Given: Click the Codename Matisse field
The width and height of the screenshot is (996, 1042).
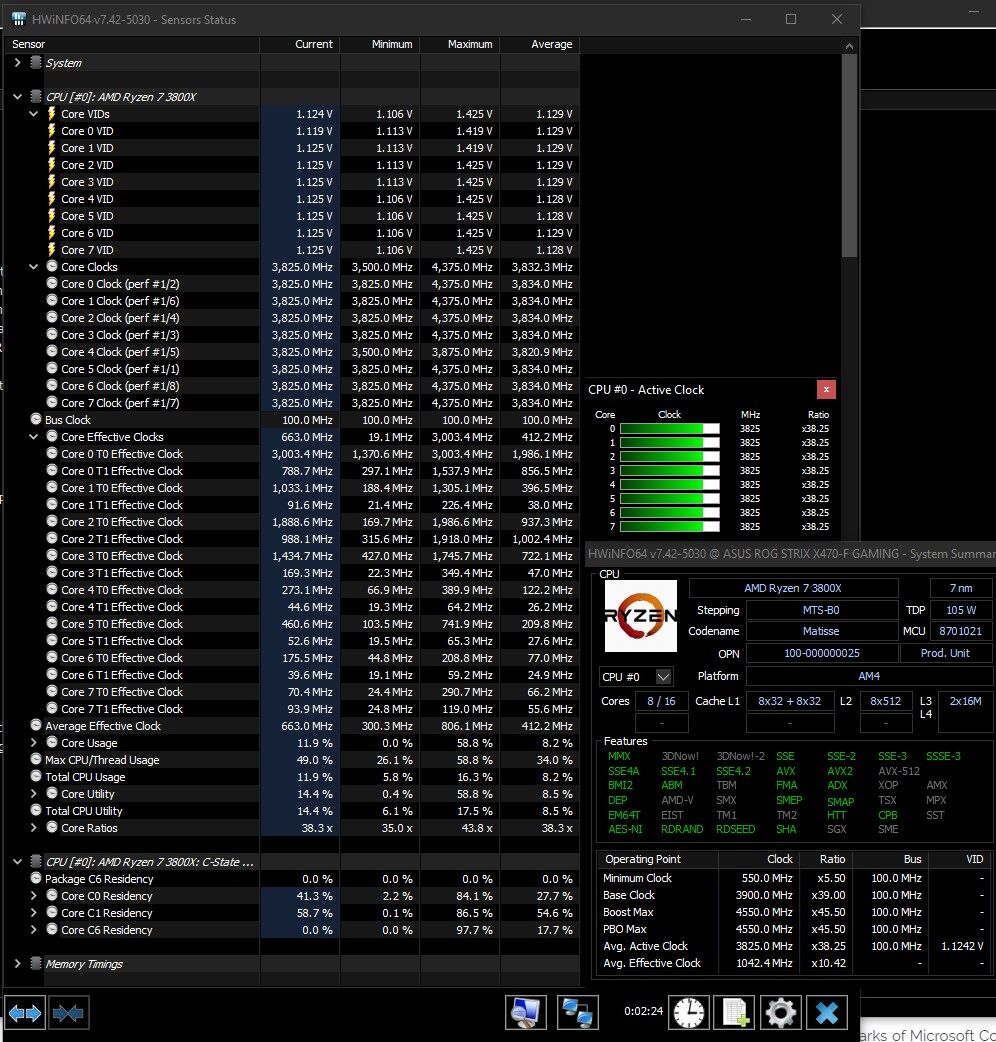Looking at the screenshot, I should coord(821,631).
